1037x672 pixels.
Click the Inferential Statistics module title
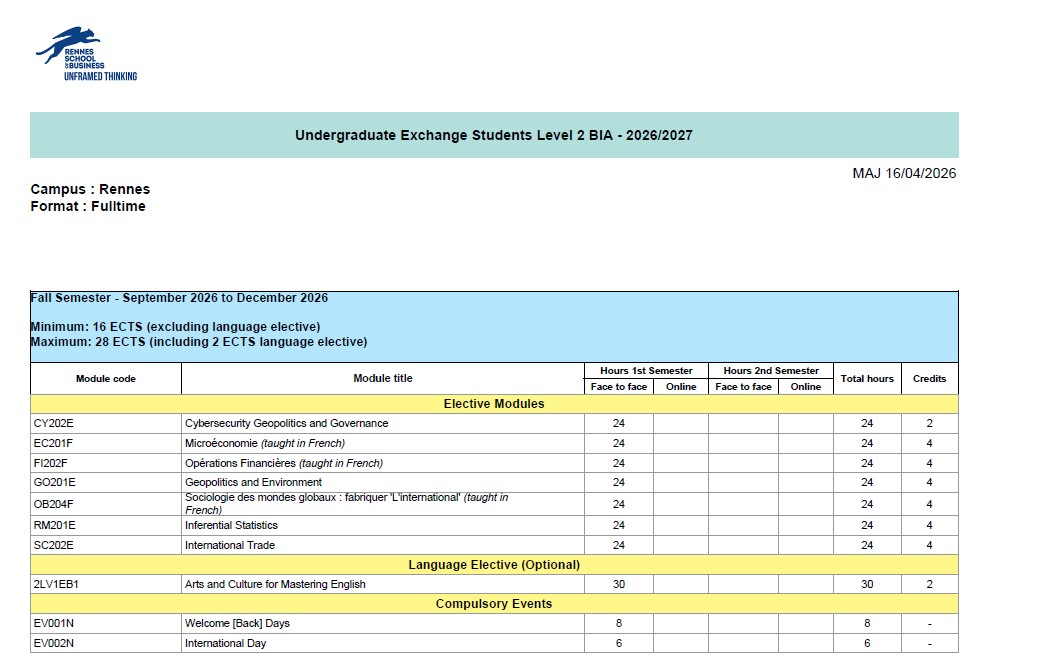pos(231,525)
